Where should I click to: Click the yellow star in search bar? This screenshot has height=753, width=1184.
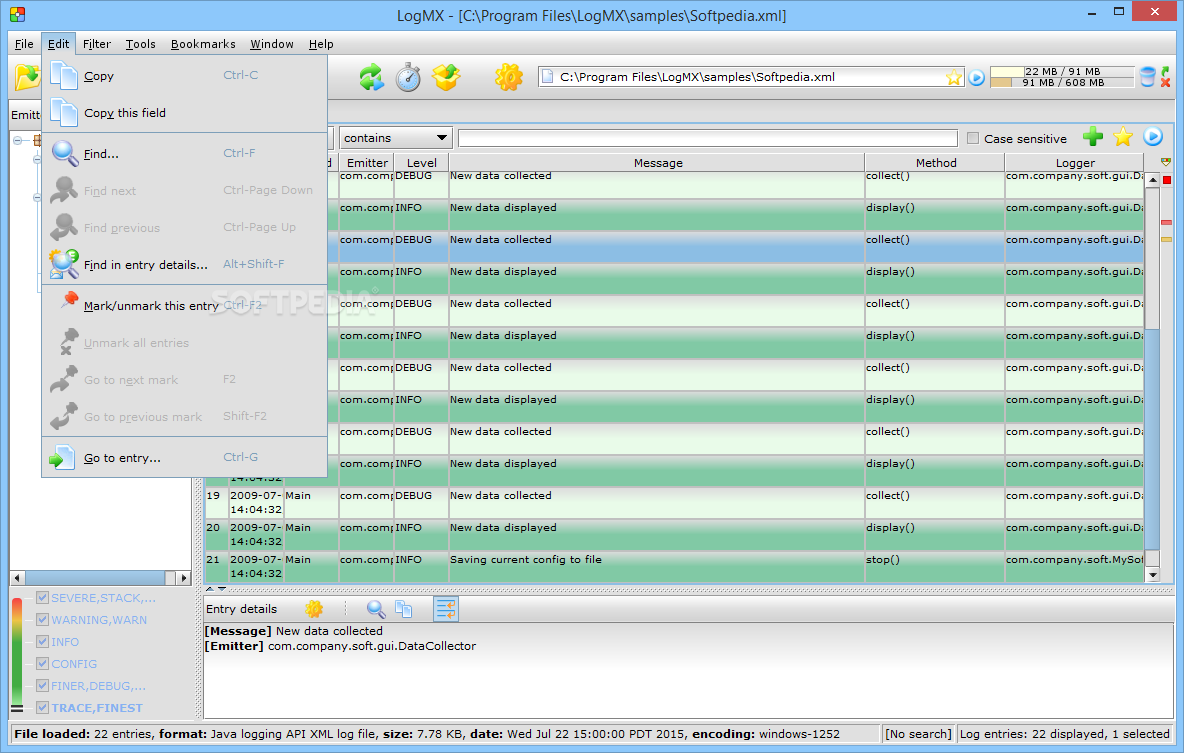(x=1123, y=137)
